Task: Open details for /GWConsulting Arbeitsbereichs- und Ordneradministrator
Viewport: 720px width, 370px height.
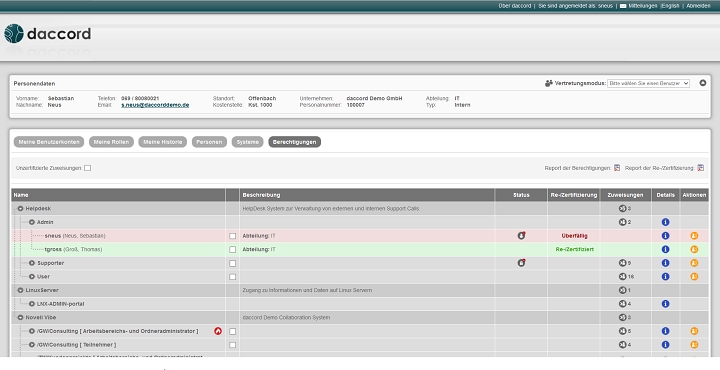Action: coord(665,331)
